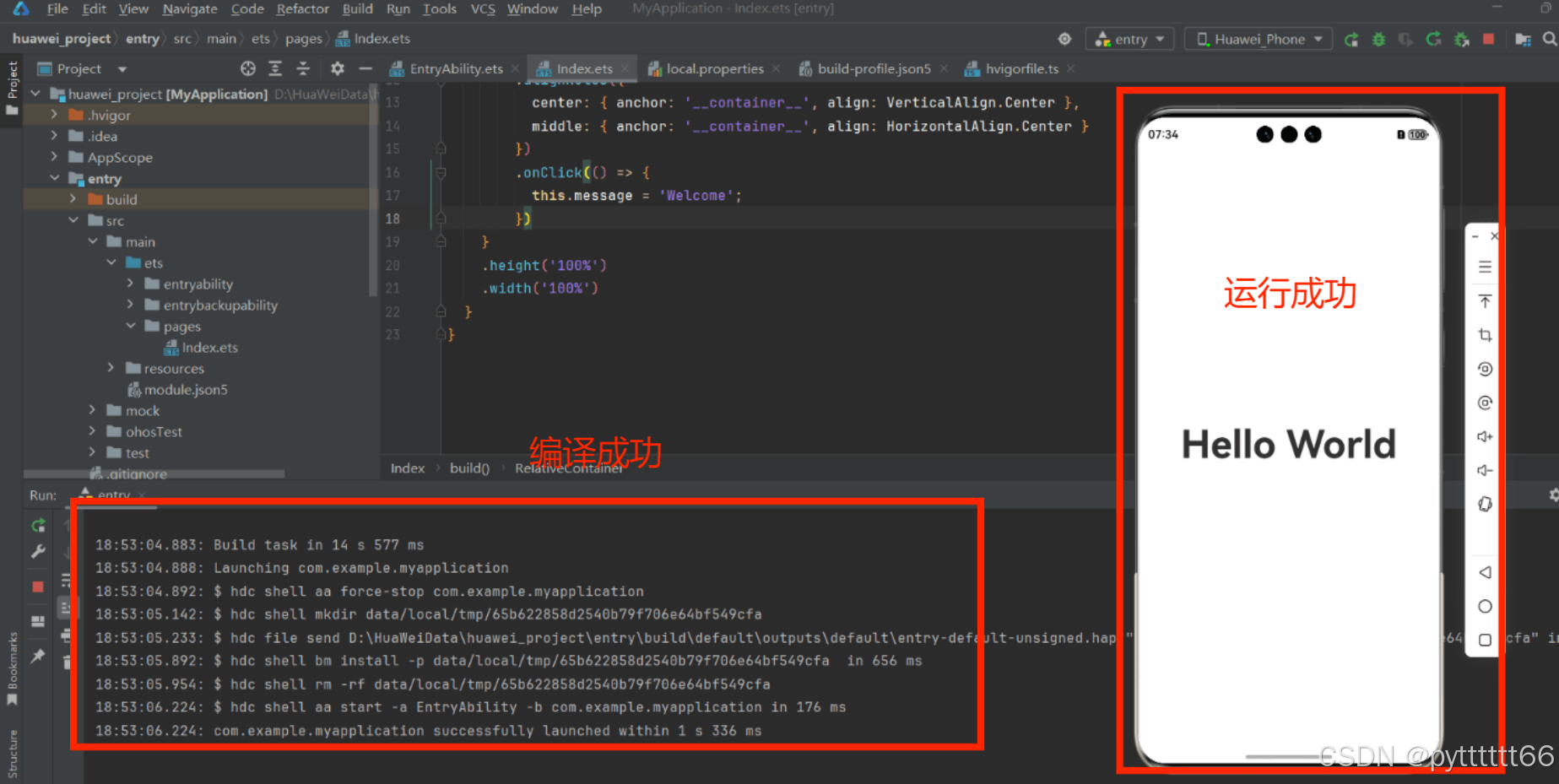
Task: Switch to the local.properties tab
Action: [x=714, y=68]
